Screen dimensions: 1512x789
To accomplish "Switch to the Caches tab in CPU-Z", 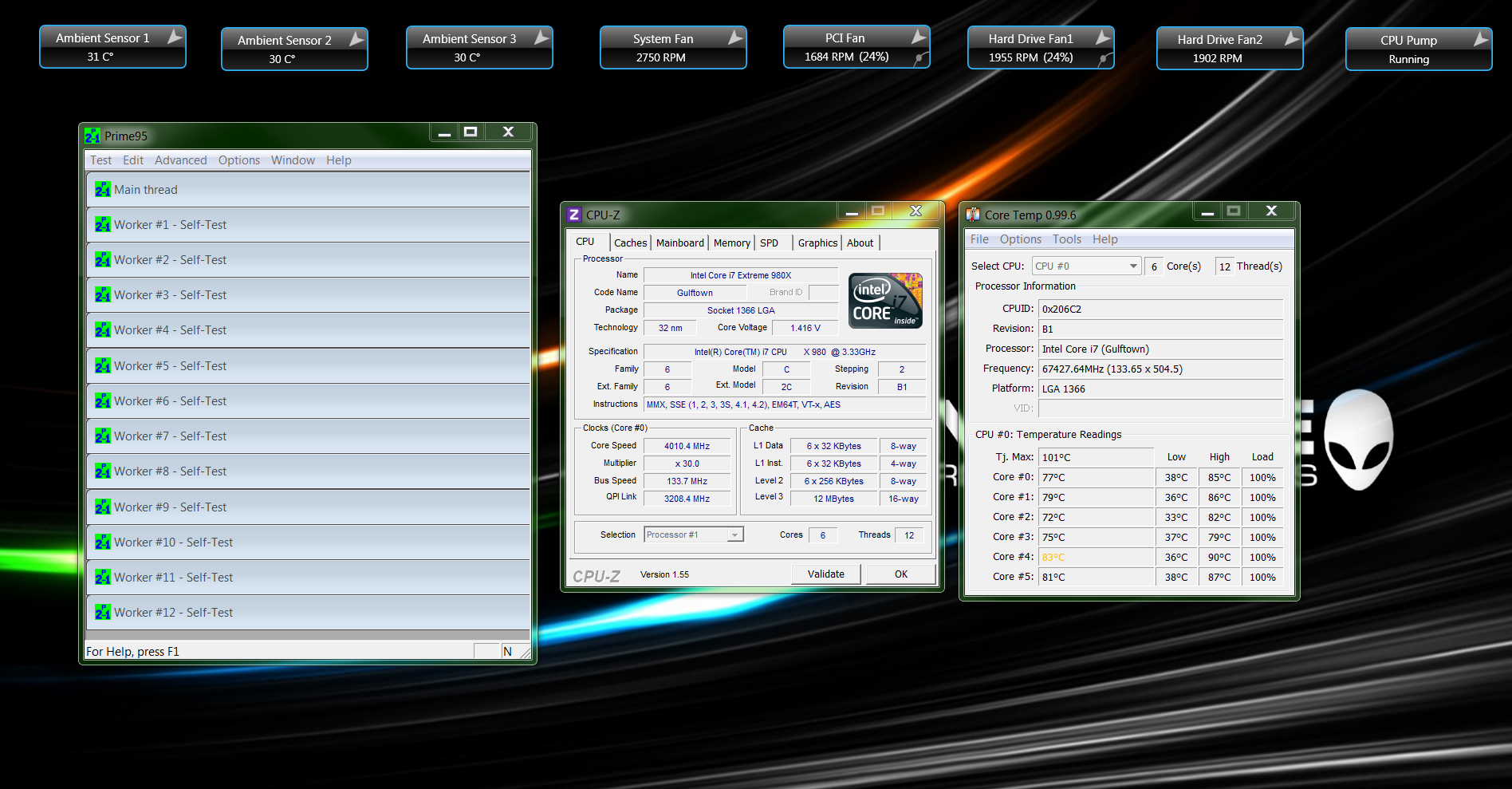I will pos(631,243).
